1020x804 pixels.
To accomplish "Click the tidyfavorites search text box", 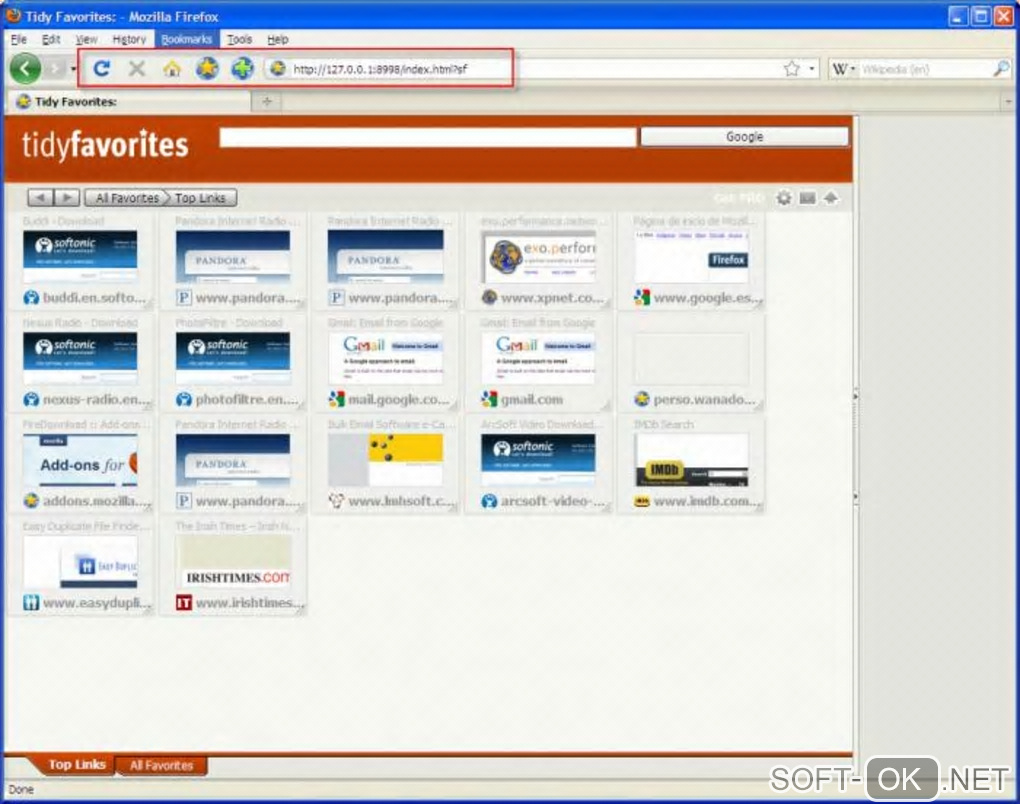I will tap(427, 137).
